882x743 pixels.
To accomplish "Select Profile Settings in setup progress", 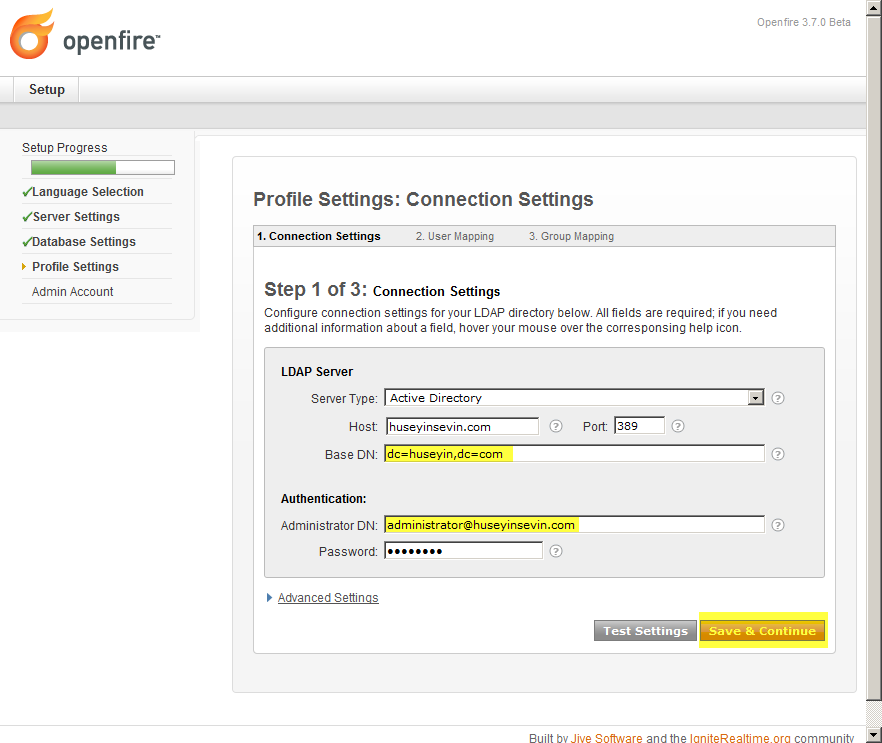I will (75, 267).
